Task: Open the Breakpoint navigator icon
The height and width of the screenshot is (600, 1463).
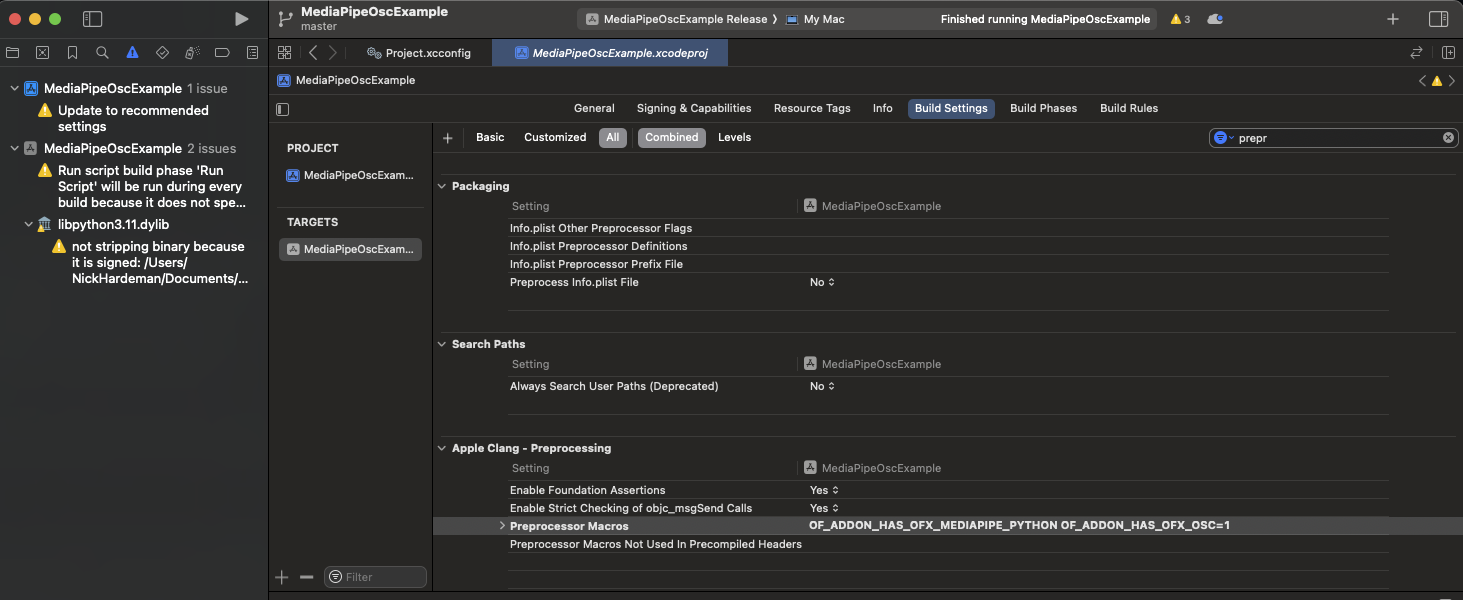Action: (222, 53)
